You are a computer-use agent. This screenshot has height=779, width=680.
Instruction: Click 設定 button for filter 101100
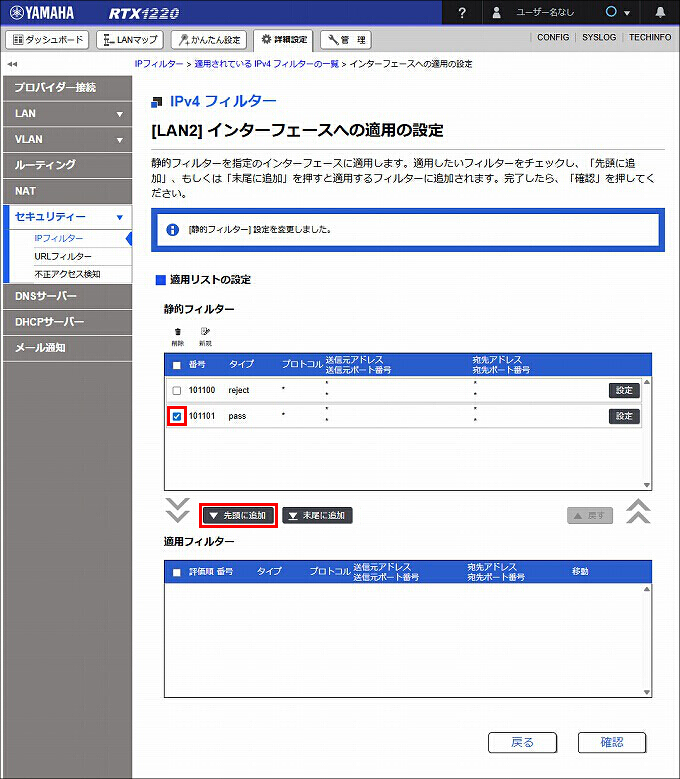coord(624,390)
